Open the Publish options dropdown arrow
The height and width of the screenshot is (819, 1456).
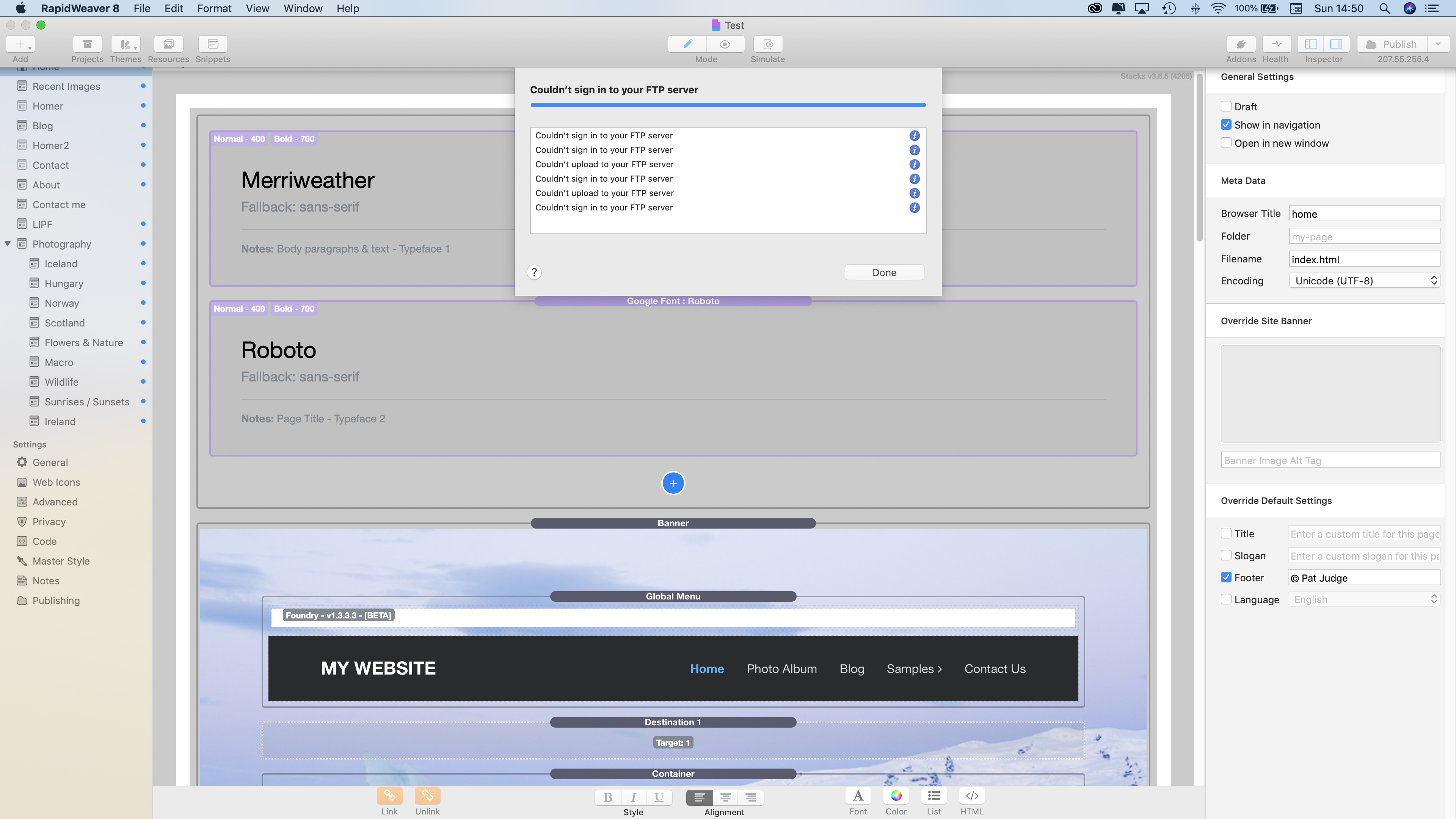pyautogui.click(x=1439, y=44)
